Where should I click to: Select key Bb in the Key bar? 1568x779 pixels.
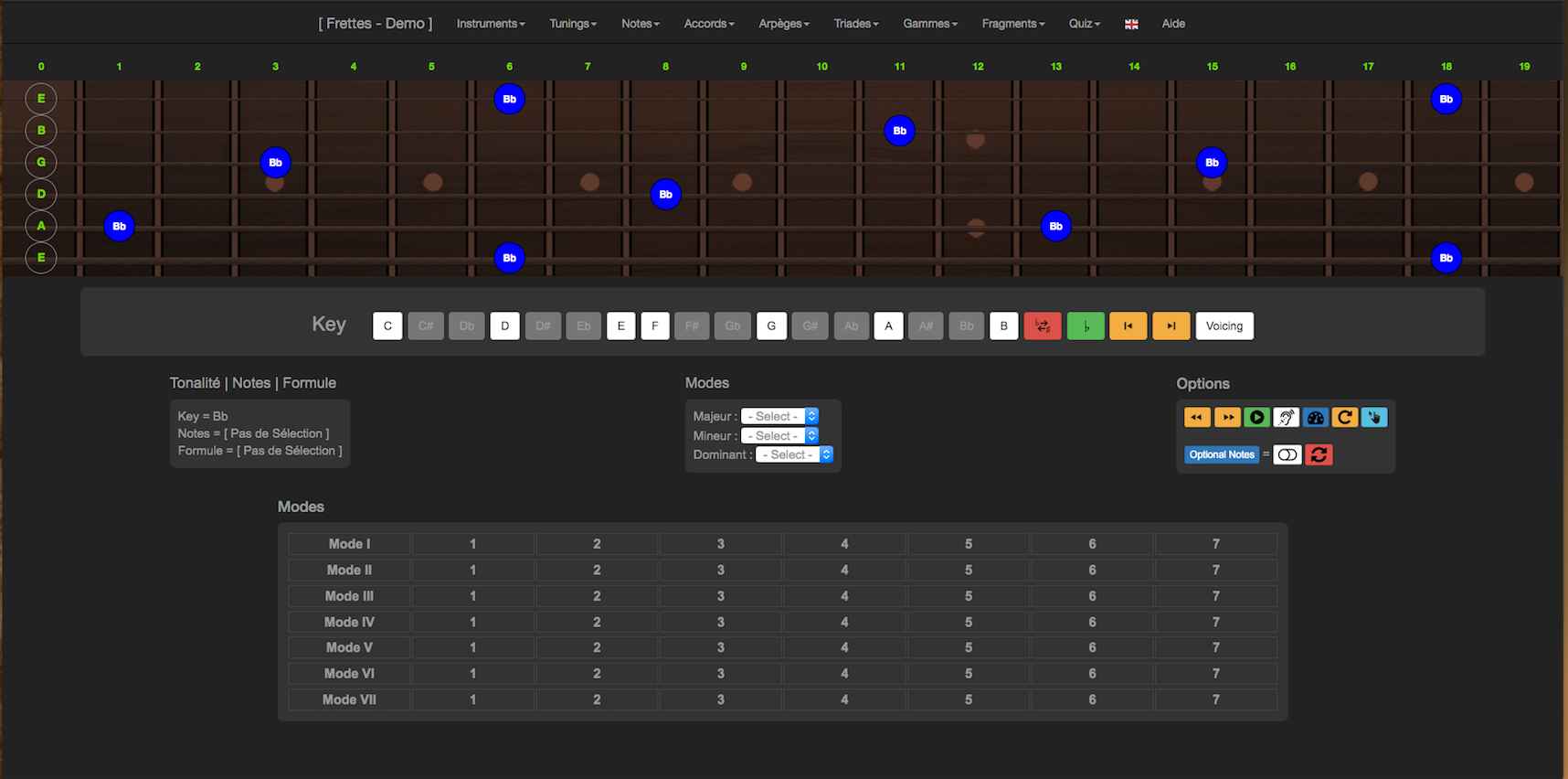pyautogui.click(x=966, y=326)
